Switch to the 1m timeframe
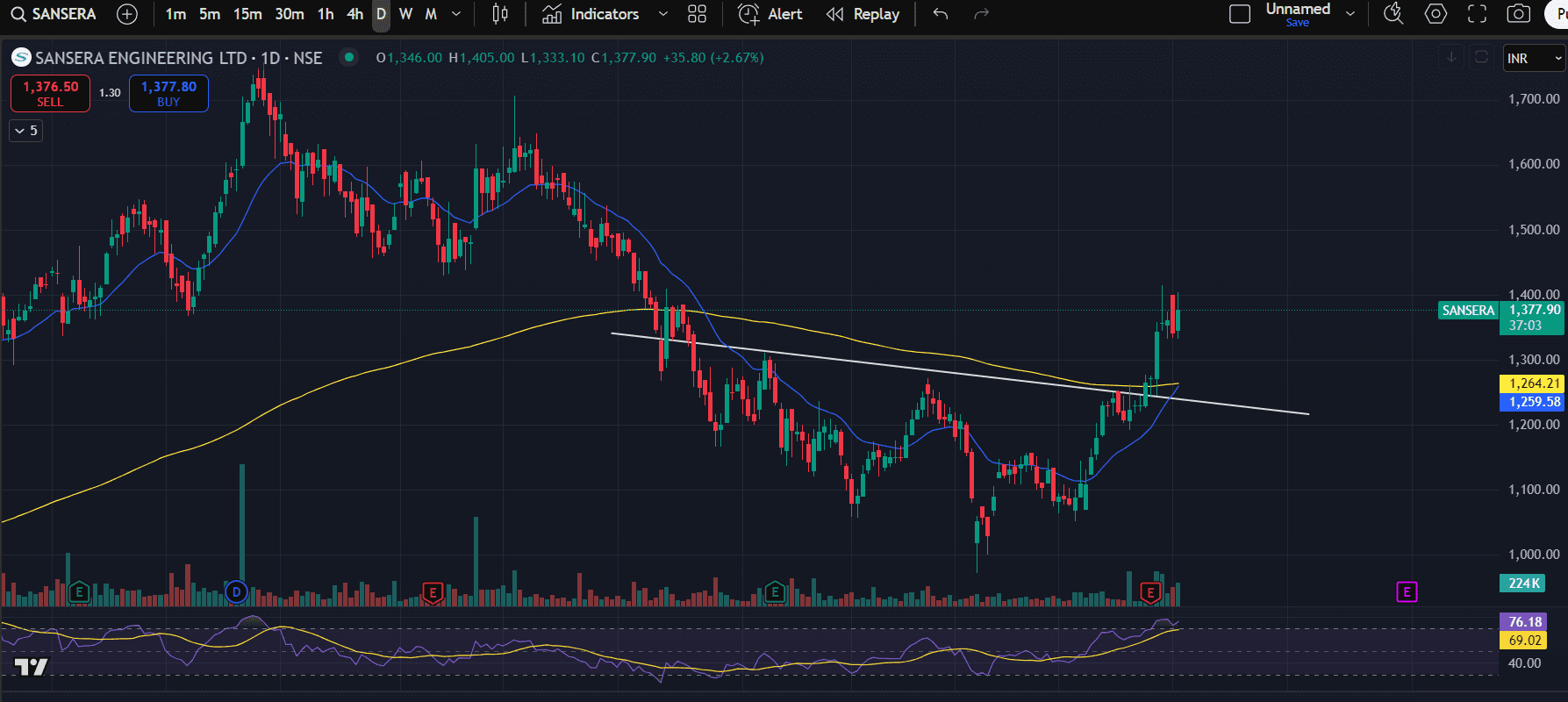Screen dimensions: 1568x702 [x=175, y=14]
